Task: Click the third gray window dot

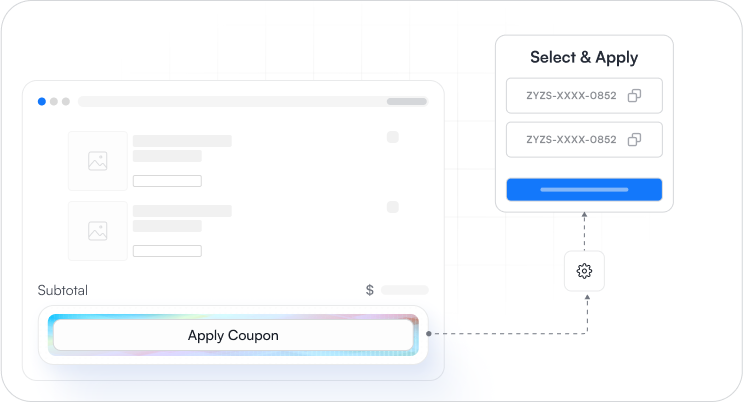Action: [x=66, y=101]
